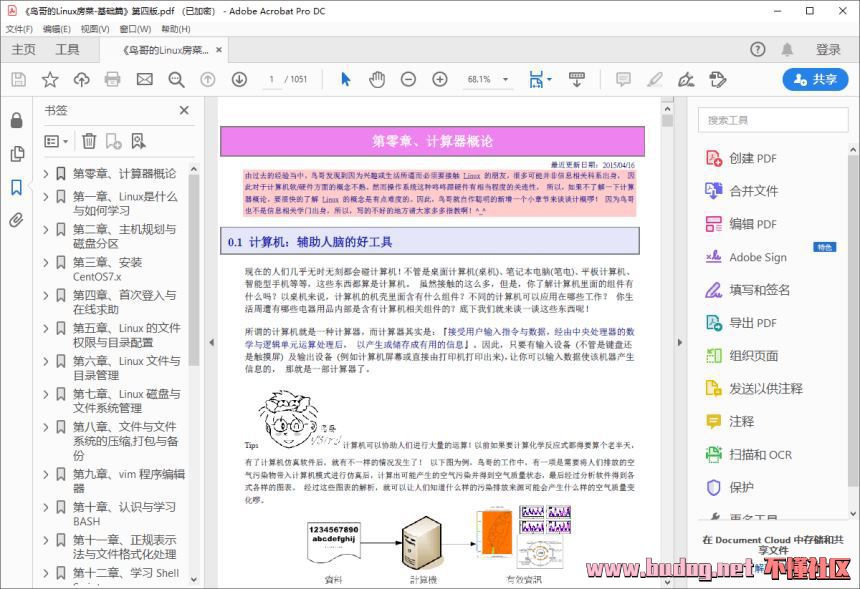The height and width of the screenshot is (589, 860).
Task: Find the current bookmark icon
Action: tap(138, 141)
